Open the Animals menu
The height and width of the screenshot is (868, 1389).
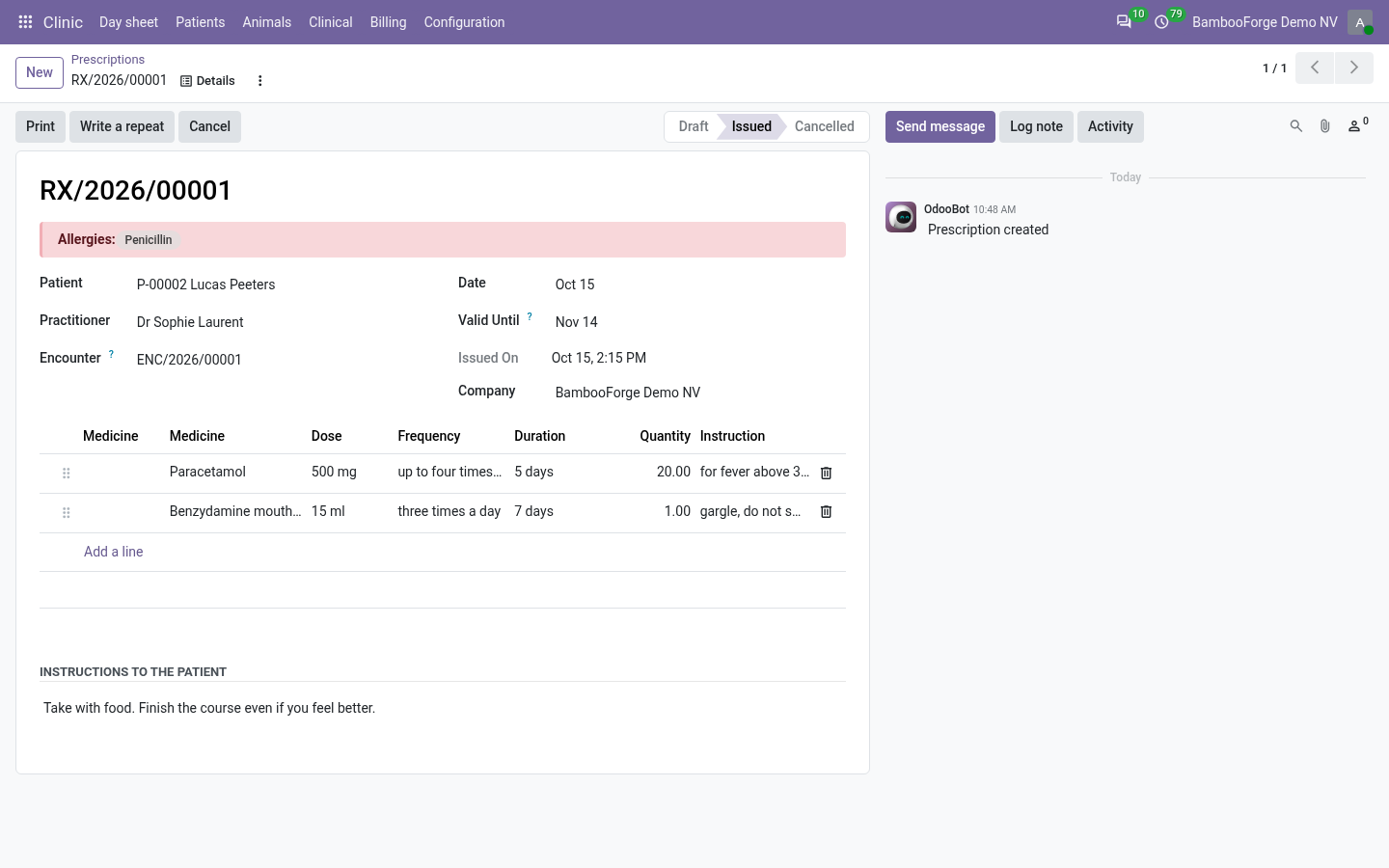coord(266,21)
